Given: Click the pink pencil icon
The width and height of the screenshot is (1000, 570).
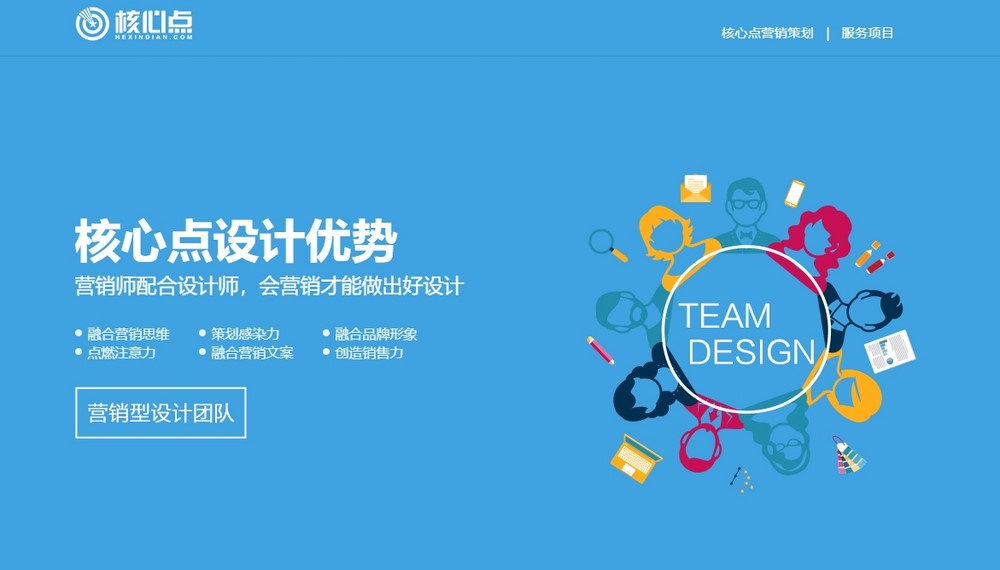Looking at the screenshot, I should 600,350.
